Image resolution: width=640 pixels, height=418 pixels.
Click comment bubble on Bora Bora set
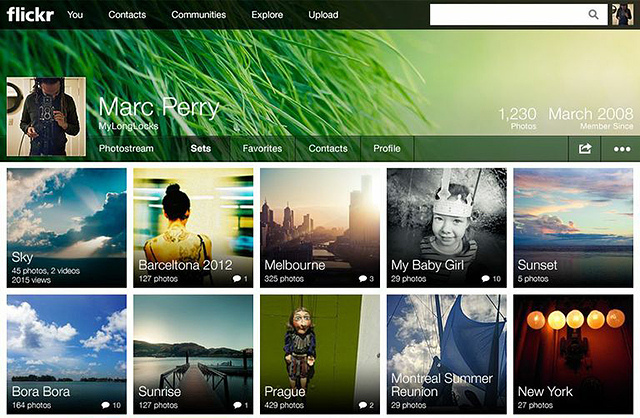pos(105,405)
